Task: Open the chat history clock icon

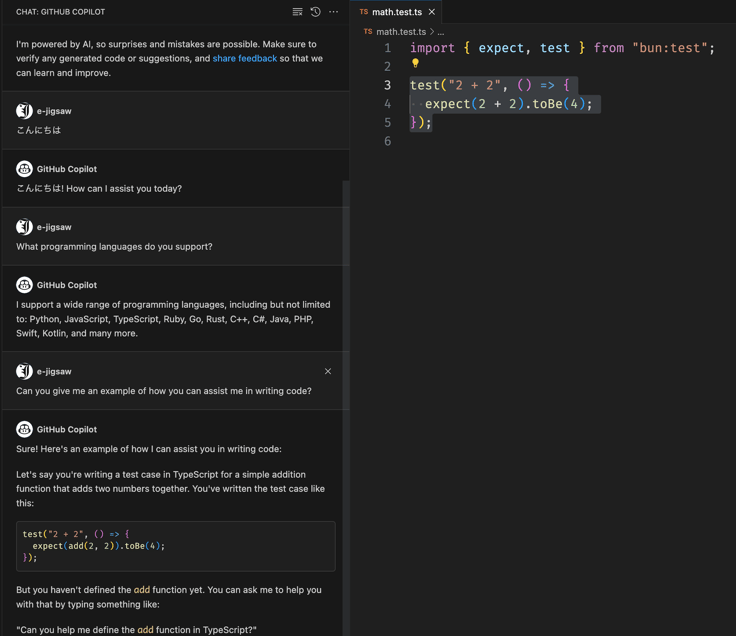Action: click(x=315, y=12)
